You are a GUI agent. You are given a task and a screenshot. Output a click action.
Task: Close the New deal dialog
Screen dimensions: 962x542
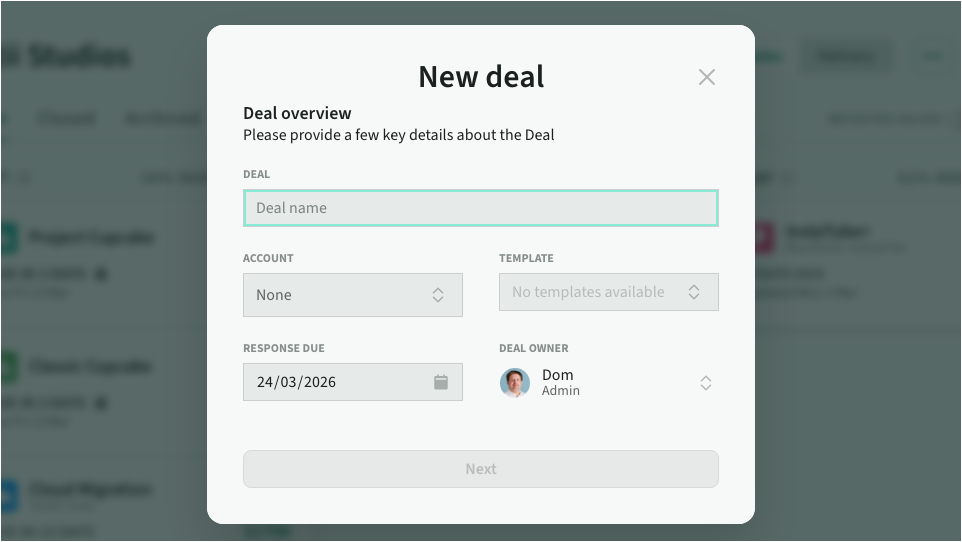pos(707,77)
